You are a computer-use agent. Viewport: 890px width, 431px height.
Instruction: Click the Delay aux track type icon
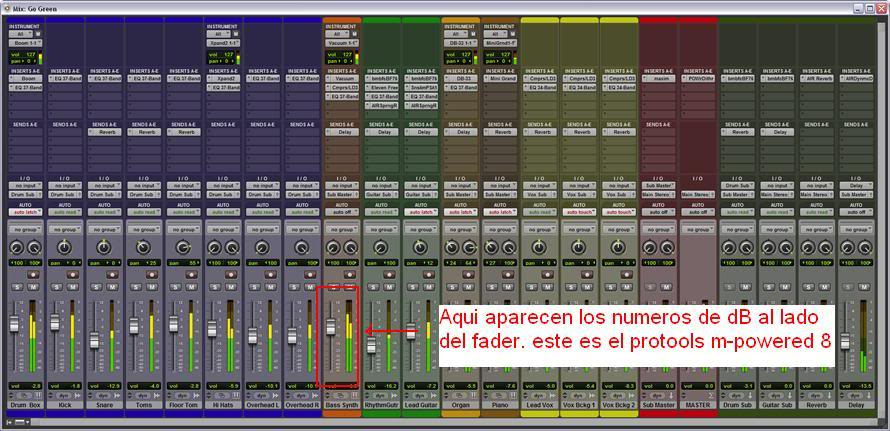click(x=869, y=396)
